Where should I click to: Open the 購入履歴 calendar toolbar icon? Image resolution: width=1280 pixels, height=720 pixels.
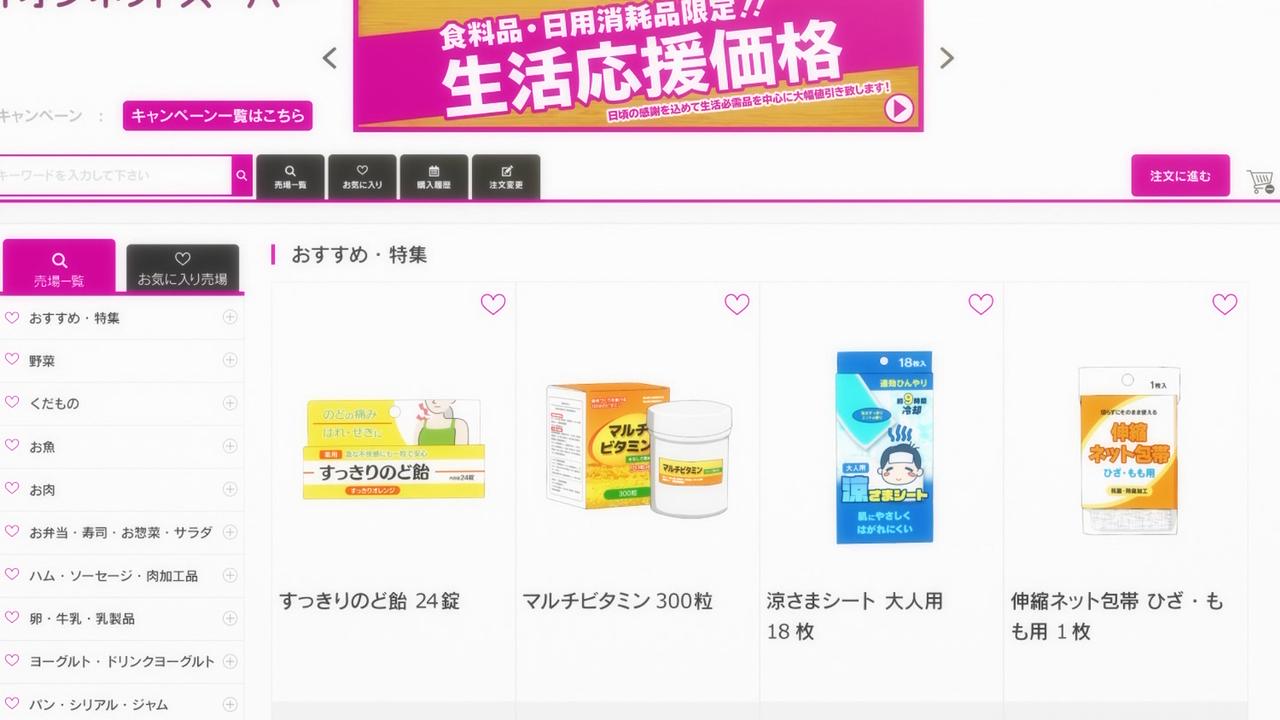[434, 177]
